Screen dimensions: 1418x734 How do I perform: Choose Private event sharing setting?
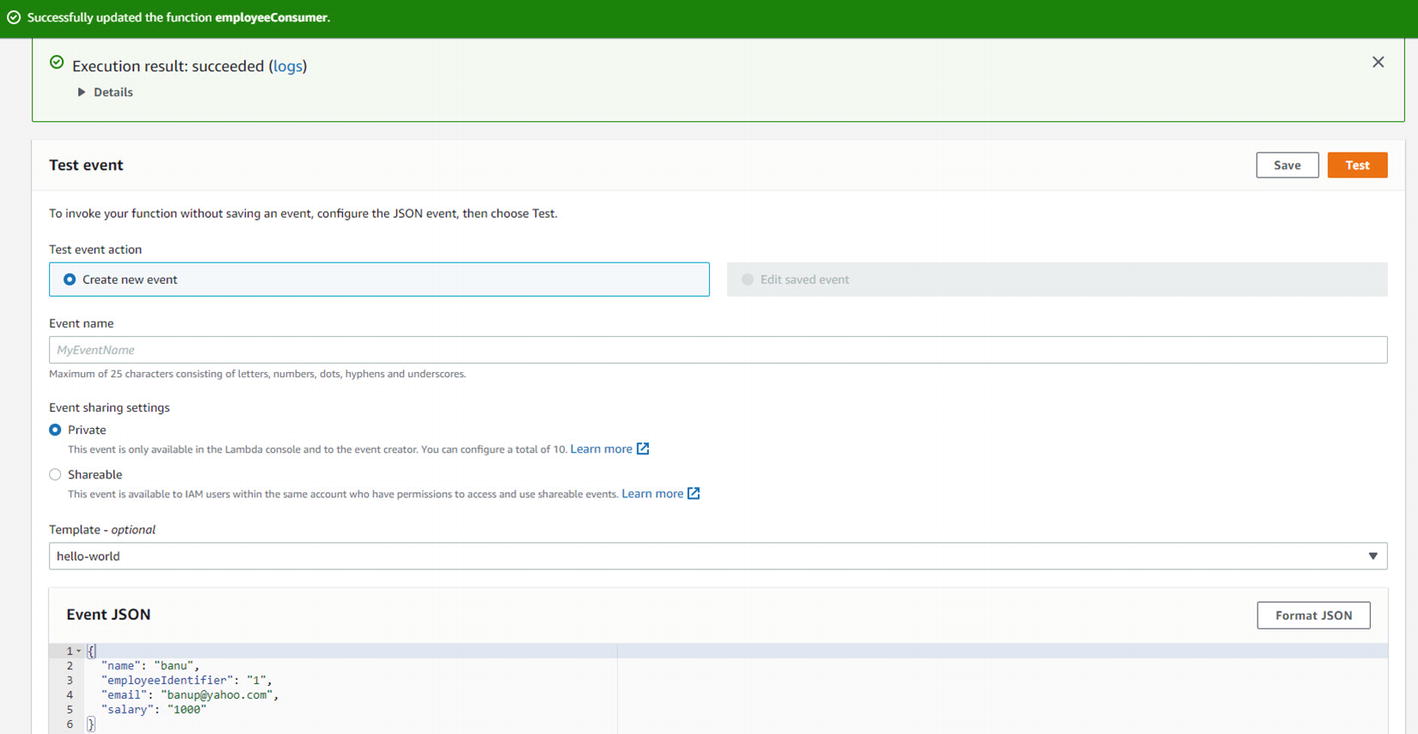55,430
